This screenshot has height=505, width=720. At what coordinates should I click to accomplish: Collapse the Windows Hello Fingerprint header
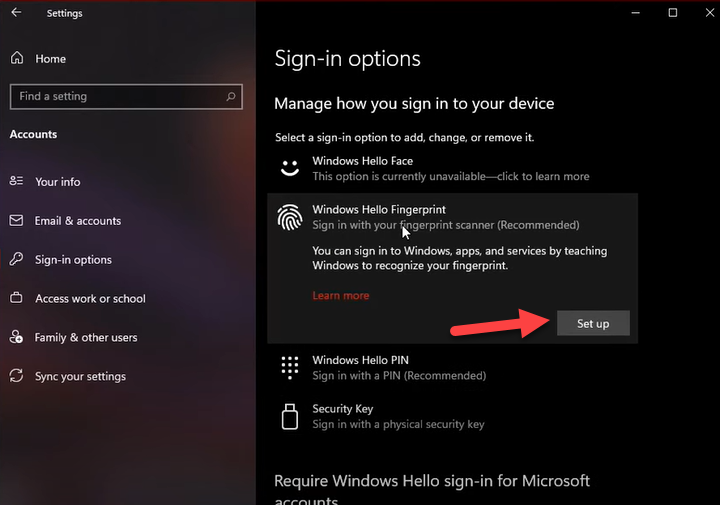pyautogui.click(x=445, y=217)
